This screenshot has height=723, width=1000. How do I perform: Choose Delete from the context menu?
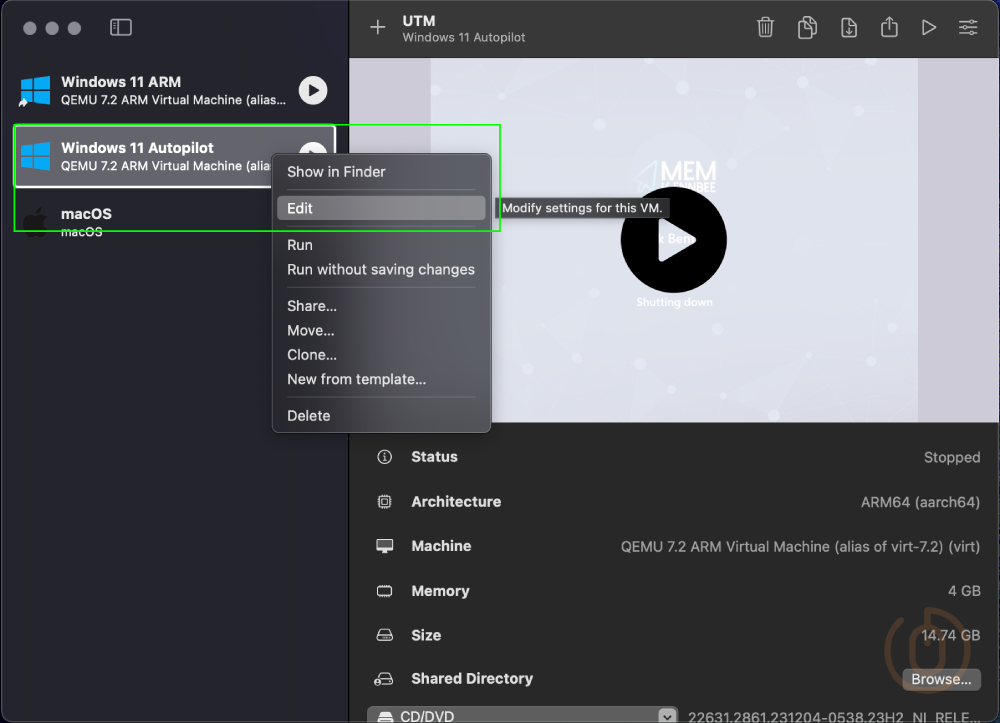tap(308, 415)
